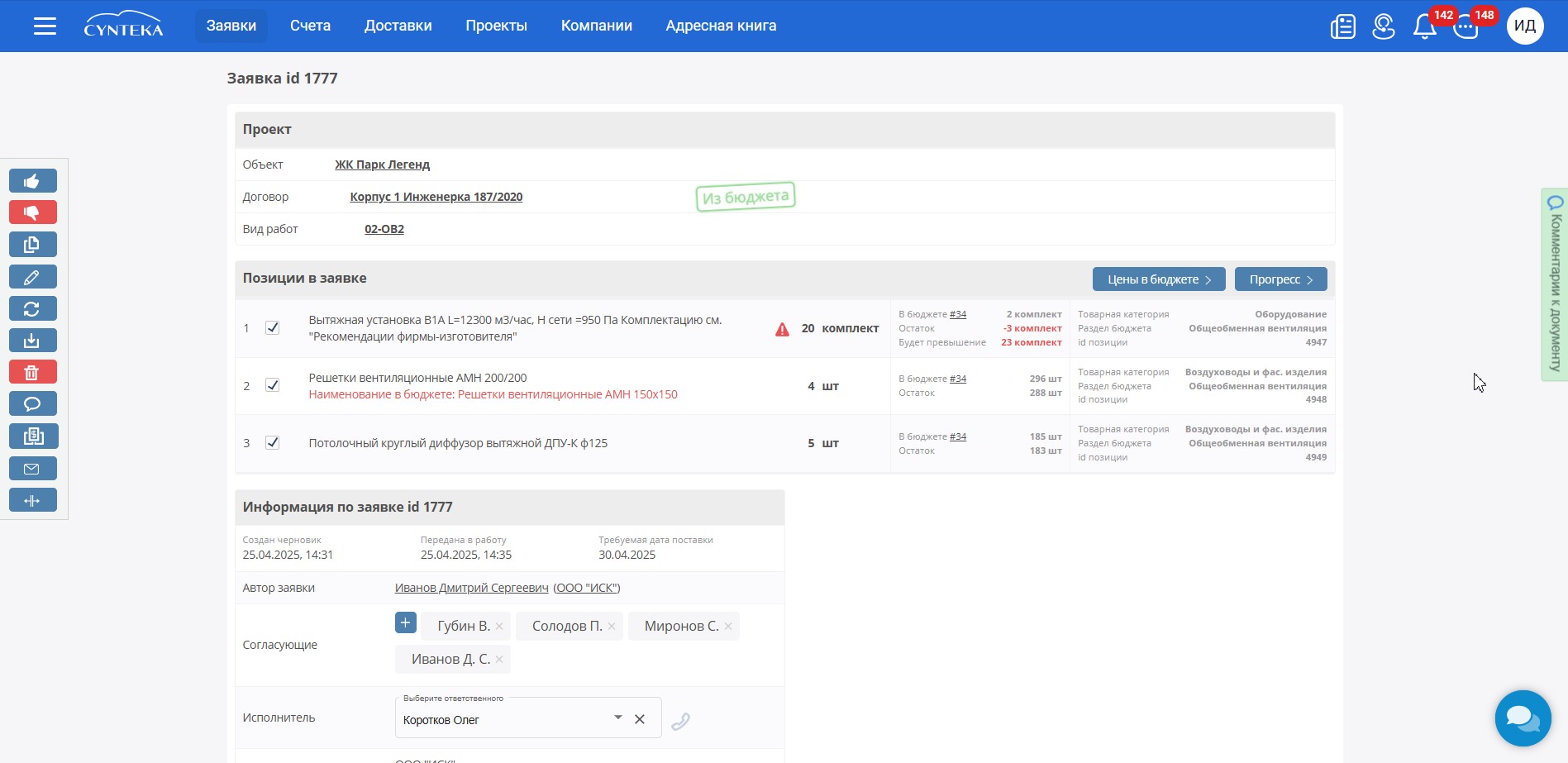Image resolution: width=1568 pixels, height=763 pixels.
Task: Uncheck position 1 exhaust unit checkbox
Action: [x=272, y=328]
